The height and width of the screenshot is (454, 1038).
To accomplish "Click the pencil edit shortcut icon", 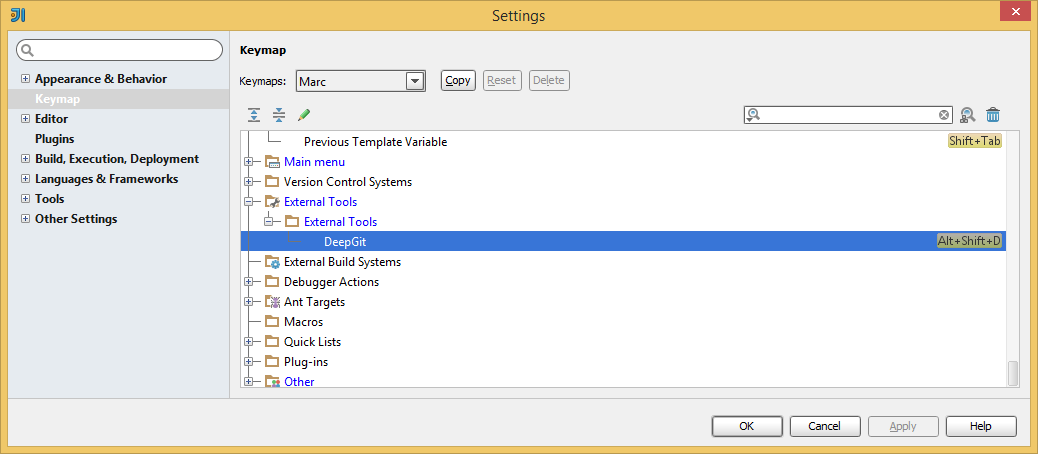I will coord(304,116).
